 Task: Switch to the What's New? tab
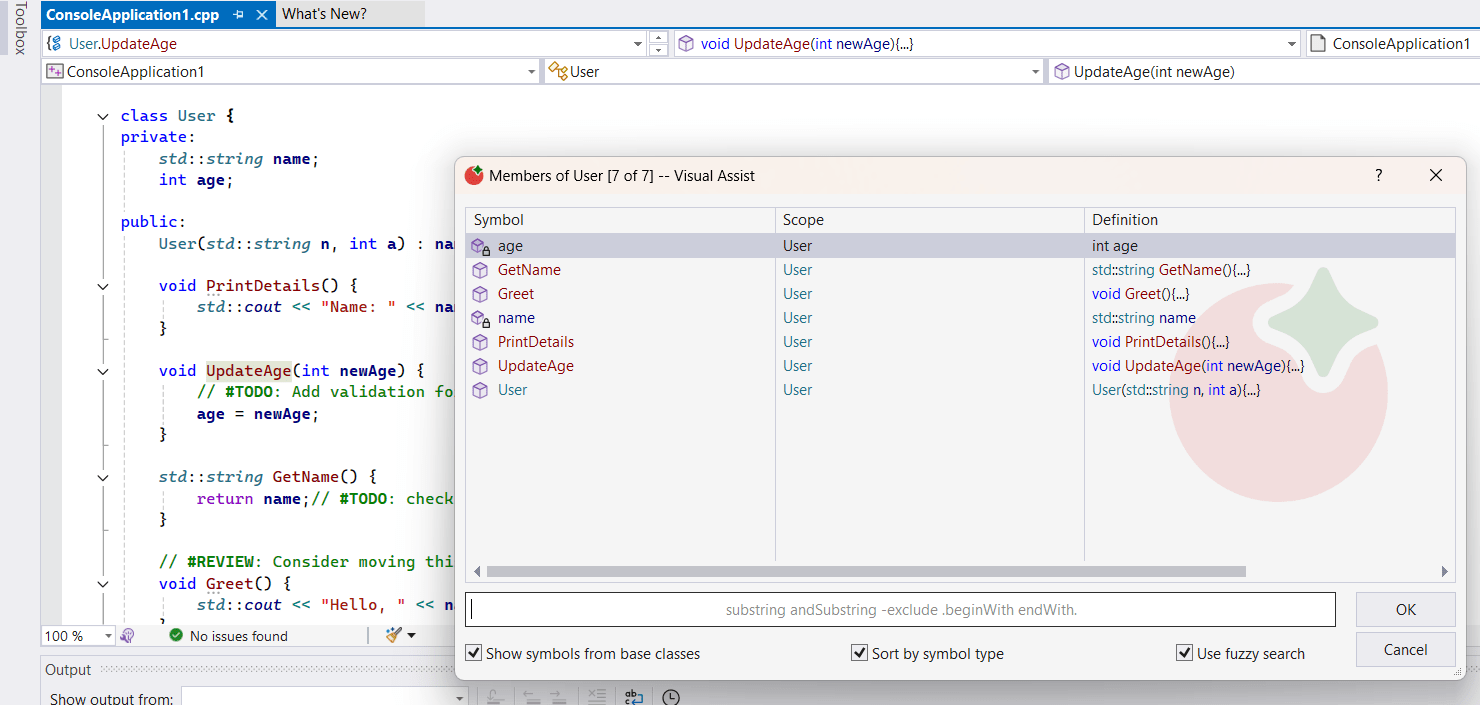click(x=324, y=14)
